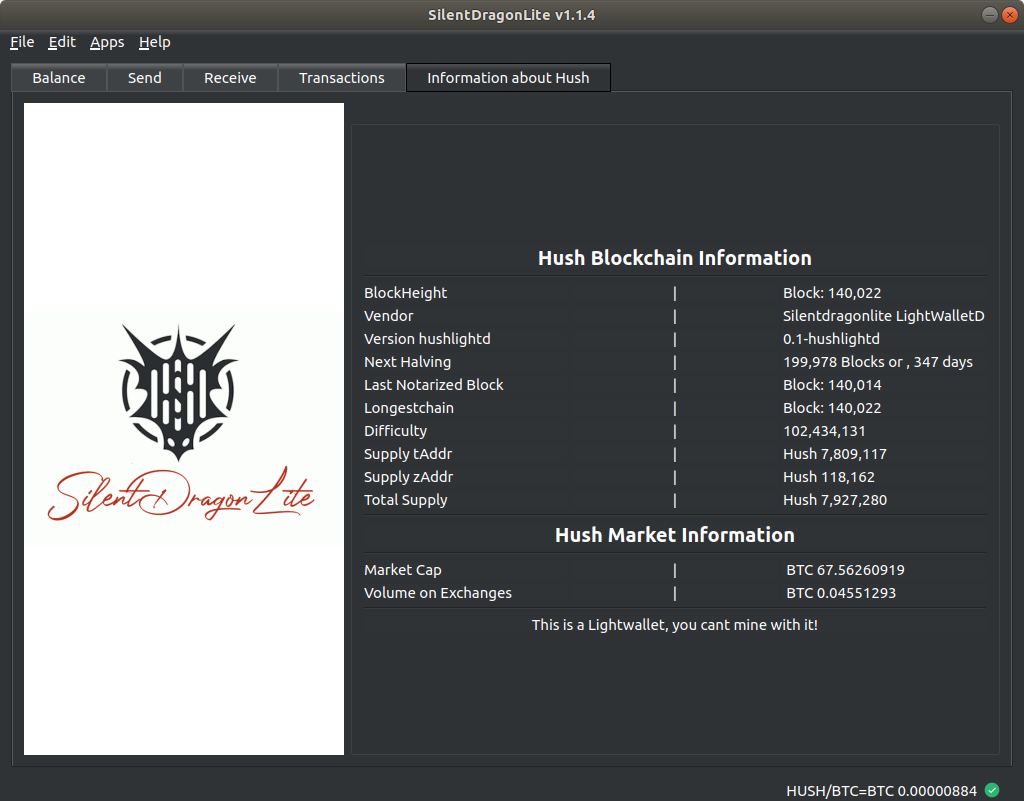Open the File menu
The image size is (1024, 801).
pyautogui.click(x=22, y=42)
